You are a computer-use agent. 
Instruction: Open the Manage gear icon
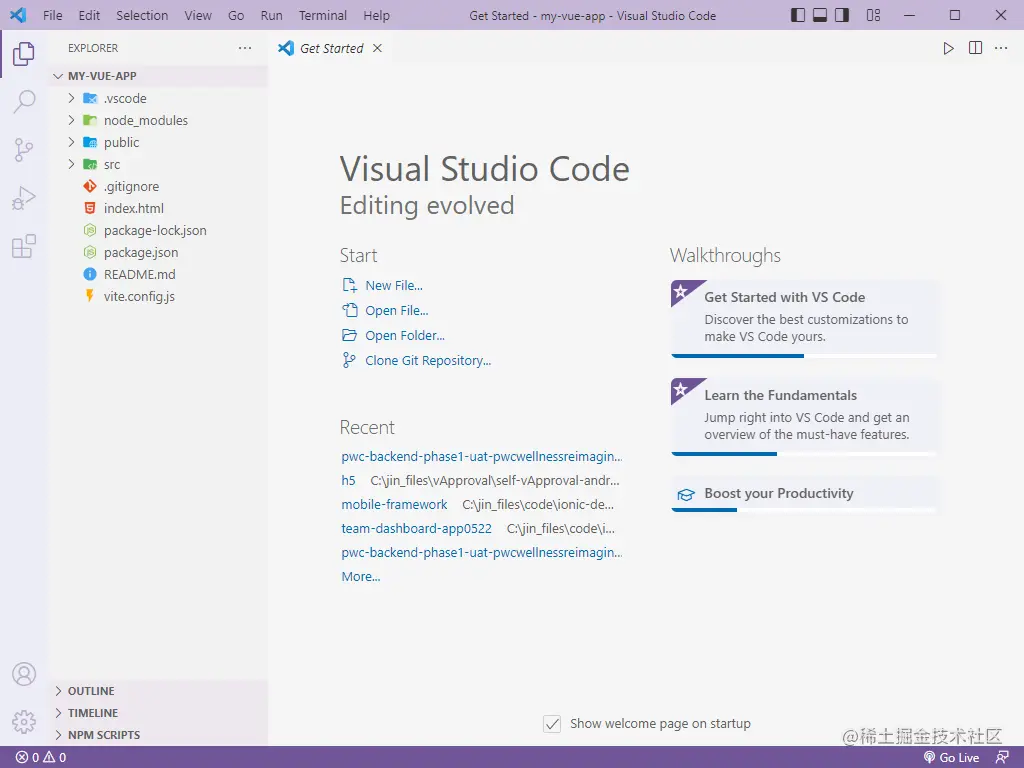click(24, 722)
